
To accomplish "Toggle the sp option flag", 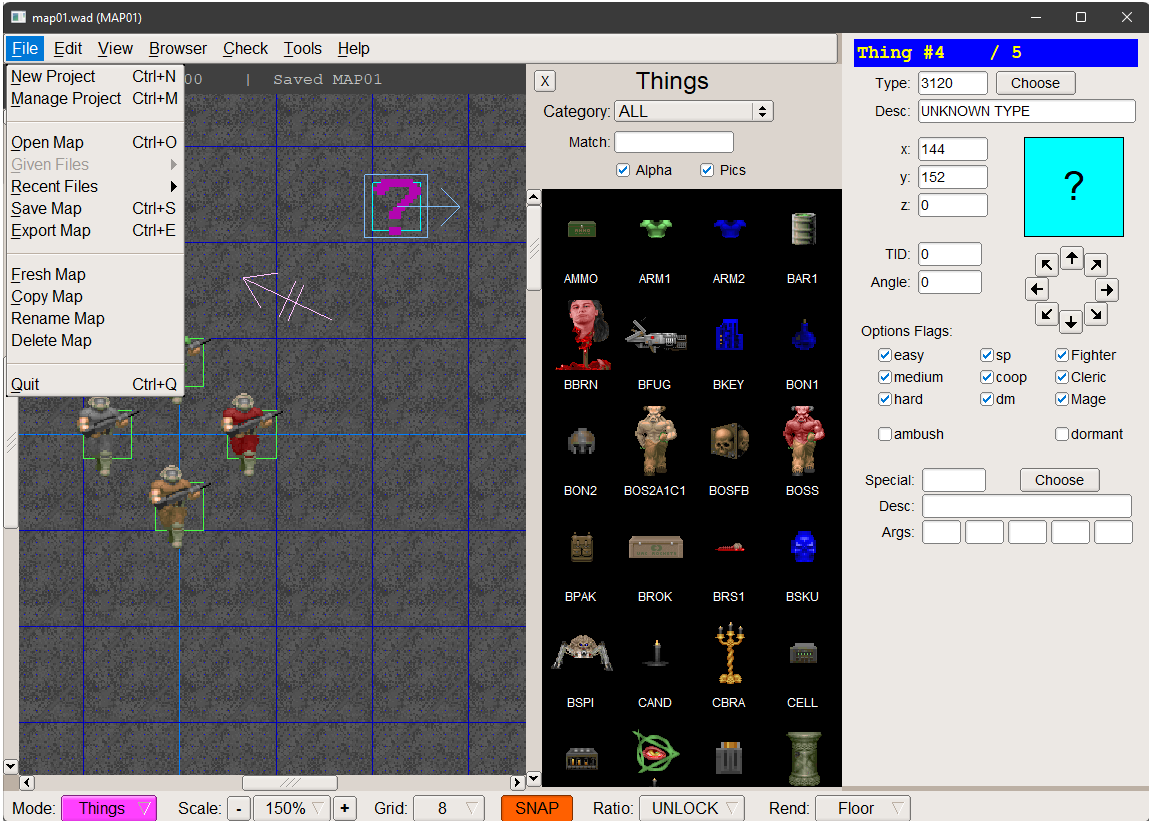I will (987, 355).
